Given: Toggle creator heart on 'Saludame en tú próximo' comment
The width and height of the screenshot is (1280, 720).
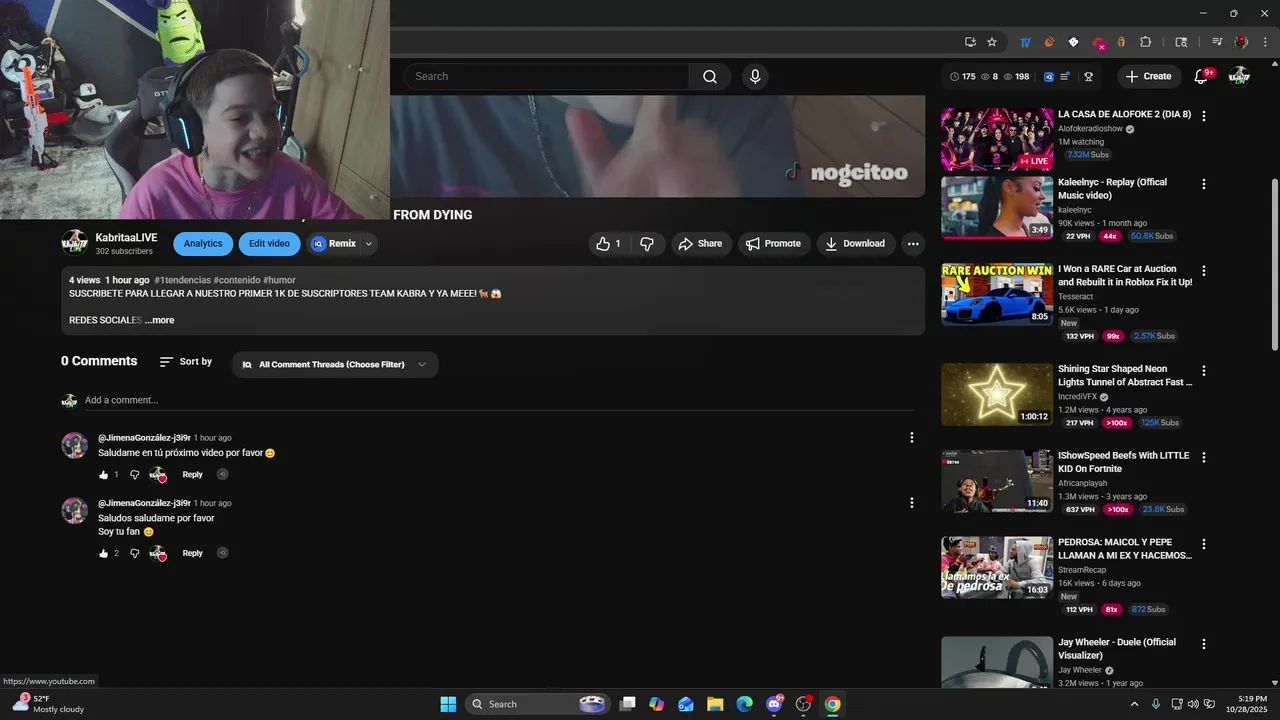Looking at the screenshot, I should (x=158, y=475).
